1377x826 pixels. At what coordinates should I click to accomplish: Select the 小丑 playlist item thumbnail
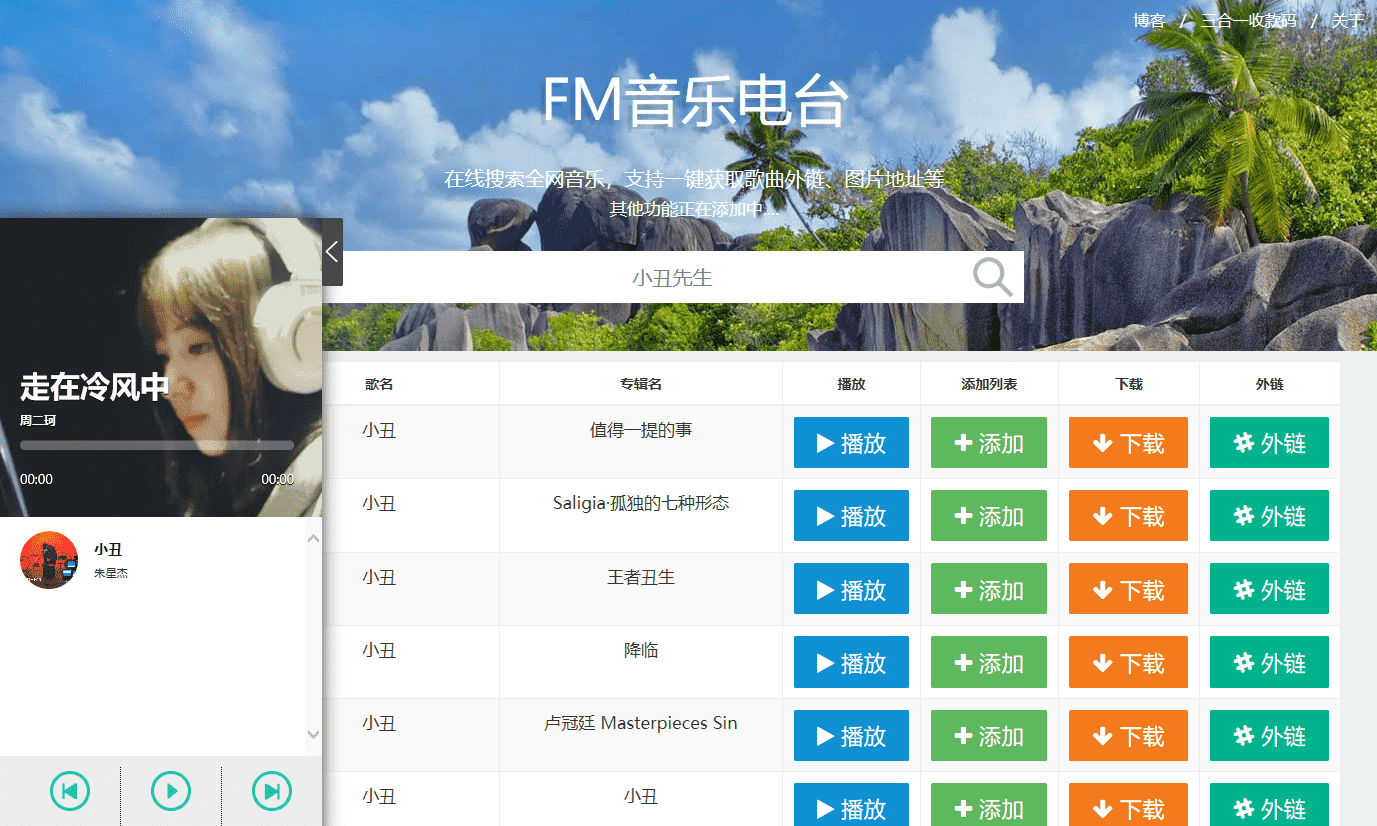click(x=49, y=560)
